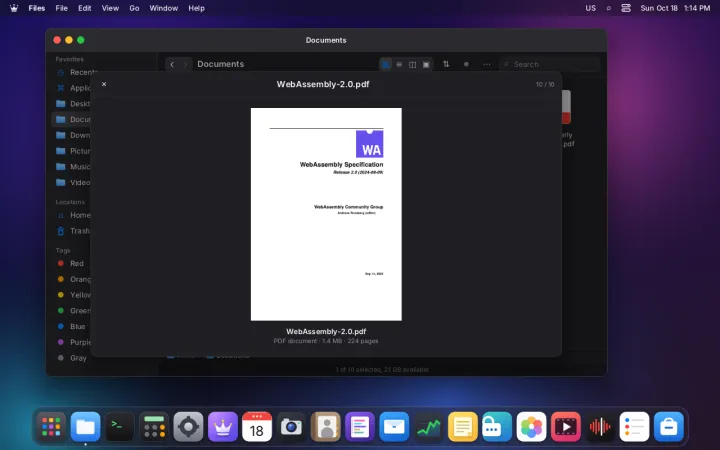Open Voice Memos from the dock
This screenshot has height=450, width=720.
[x=600, y=427]
